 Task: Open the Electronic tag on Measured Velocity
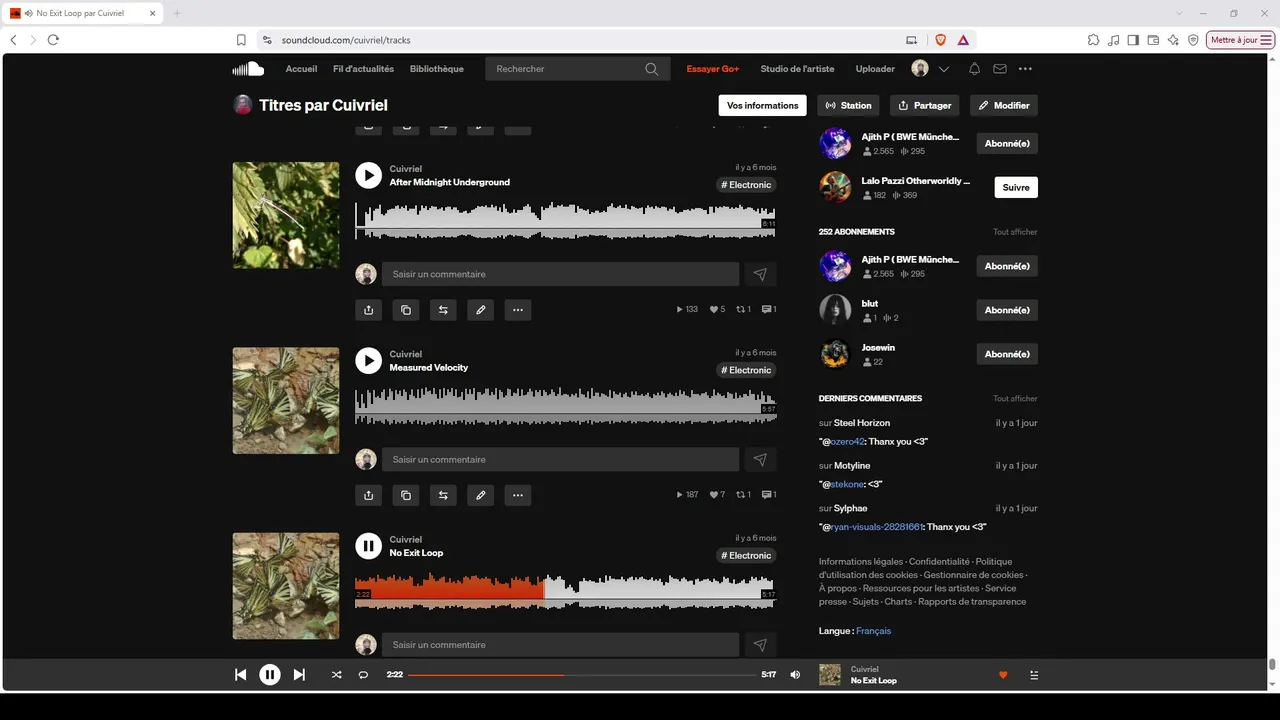click(746, 370)
